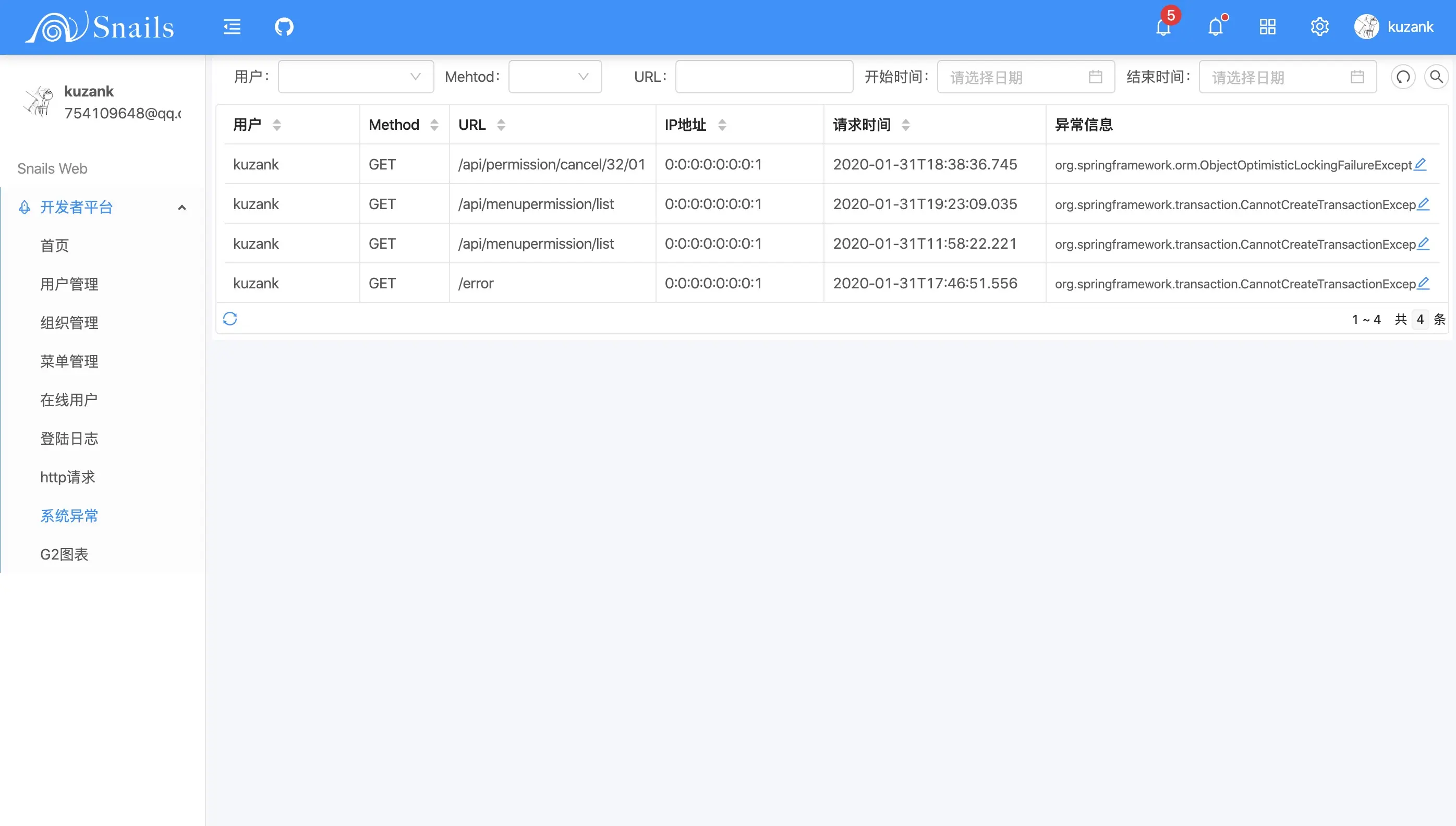Sort table by IP地址 column
1456x826 pixels.
[721, 124]
